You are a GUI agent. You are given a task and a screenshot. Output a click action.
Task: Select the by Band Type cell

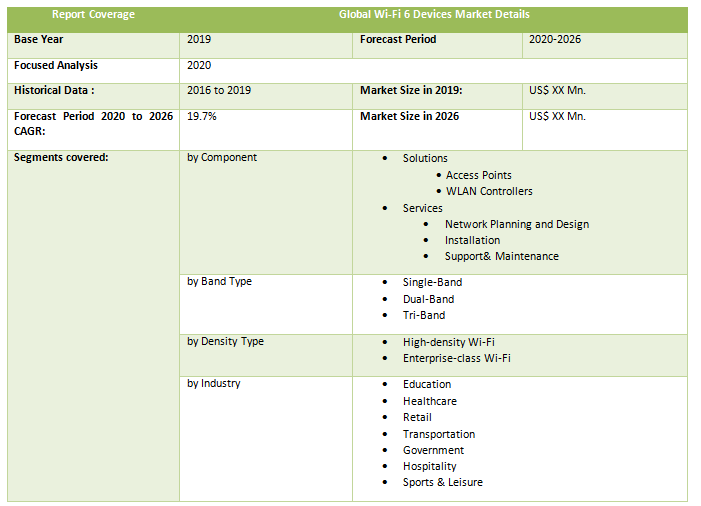point(219,282)
